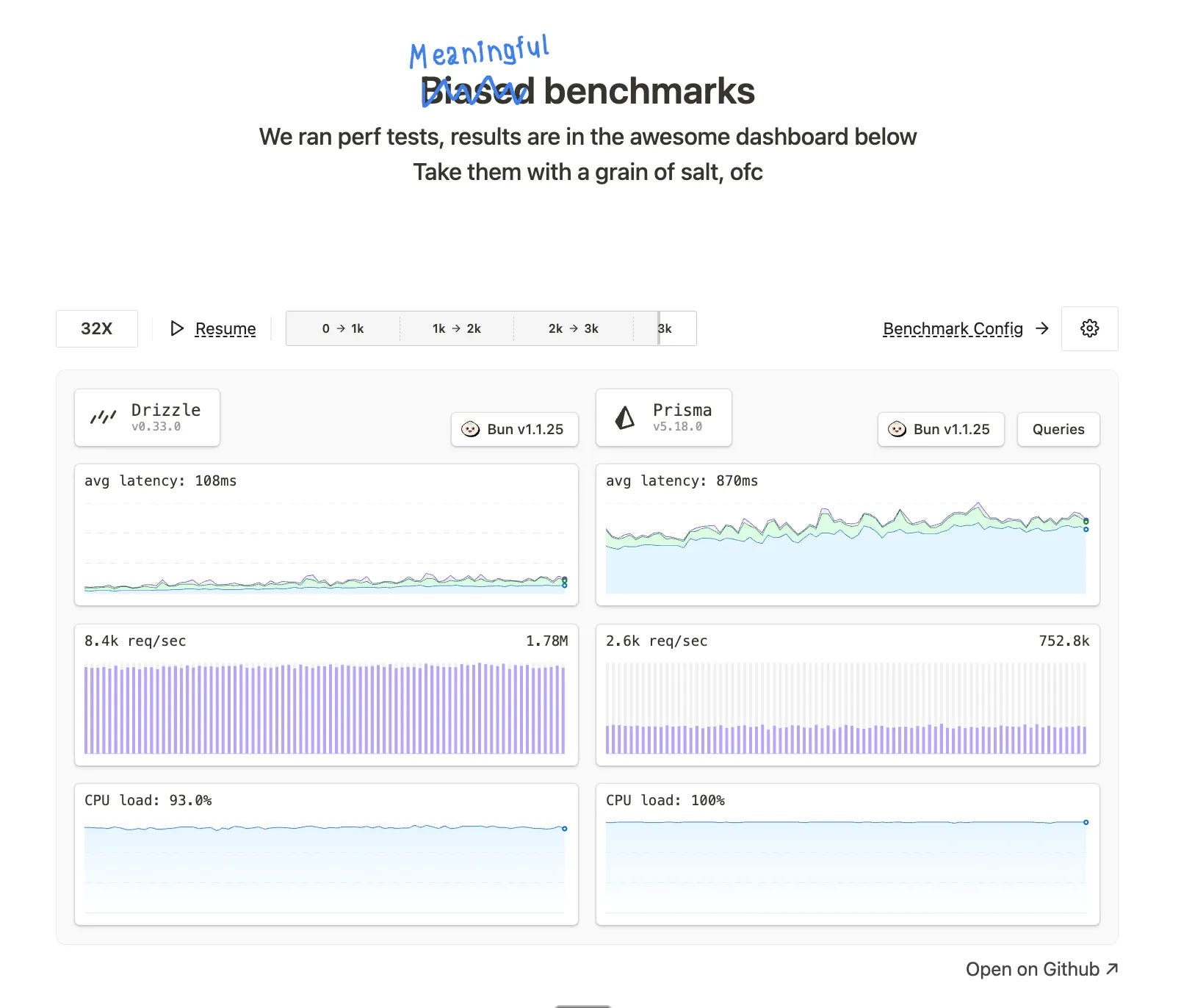Select the 2k → 3k timeline segment
Screen dimensions: 1181x1008
click(x=574, y=328)
